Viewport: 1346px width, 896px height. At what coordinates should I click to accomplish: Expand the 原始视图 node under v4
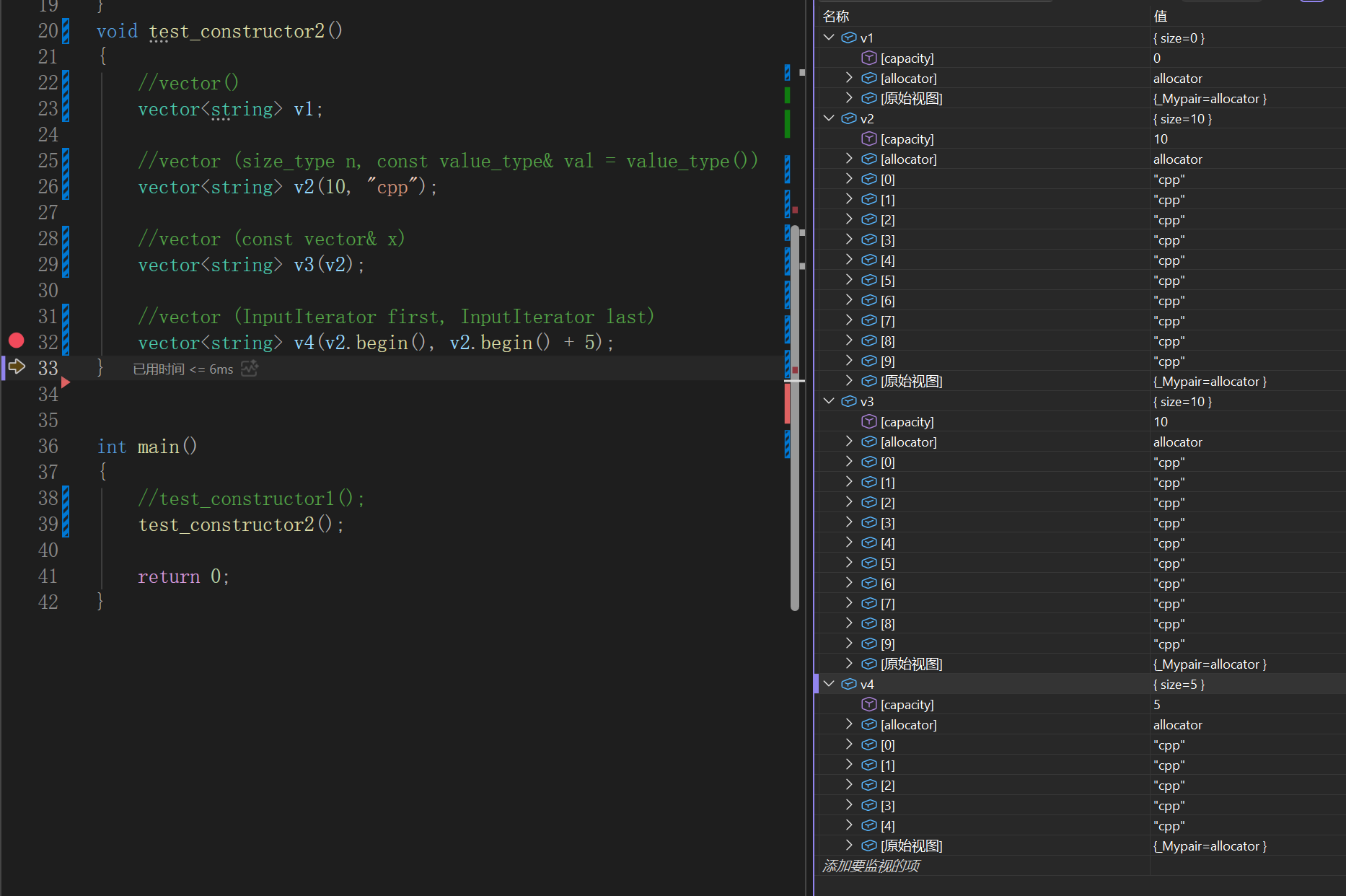(849, 846)
